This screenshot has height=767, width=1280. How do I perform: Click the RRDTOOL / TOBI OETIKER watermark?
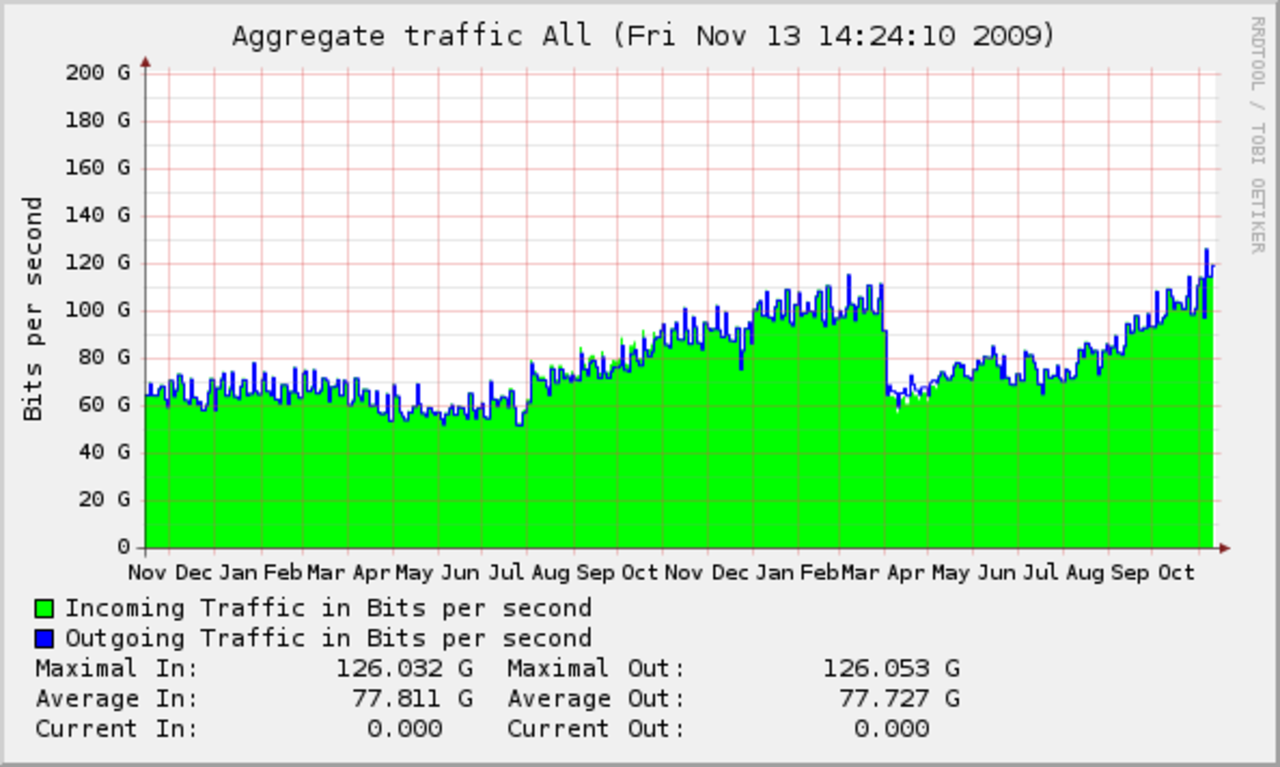[1257, 135]
